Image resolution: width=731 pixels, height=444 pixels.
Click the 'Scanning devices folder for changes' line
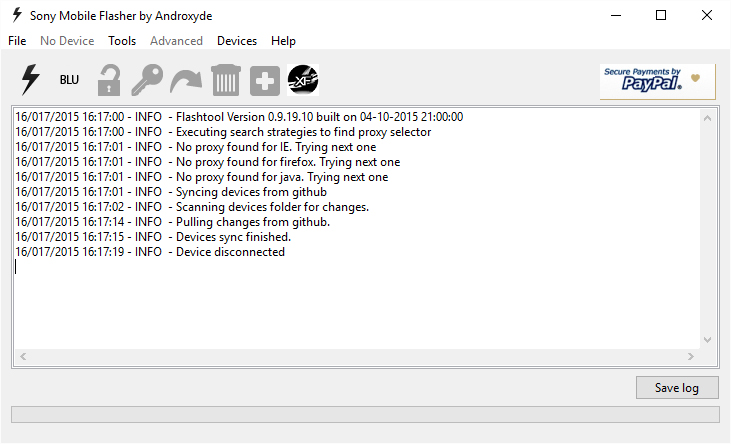[192, 207]
